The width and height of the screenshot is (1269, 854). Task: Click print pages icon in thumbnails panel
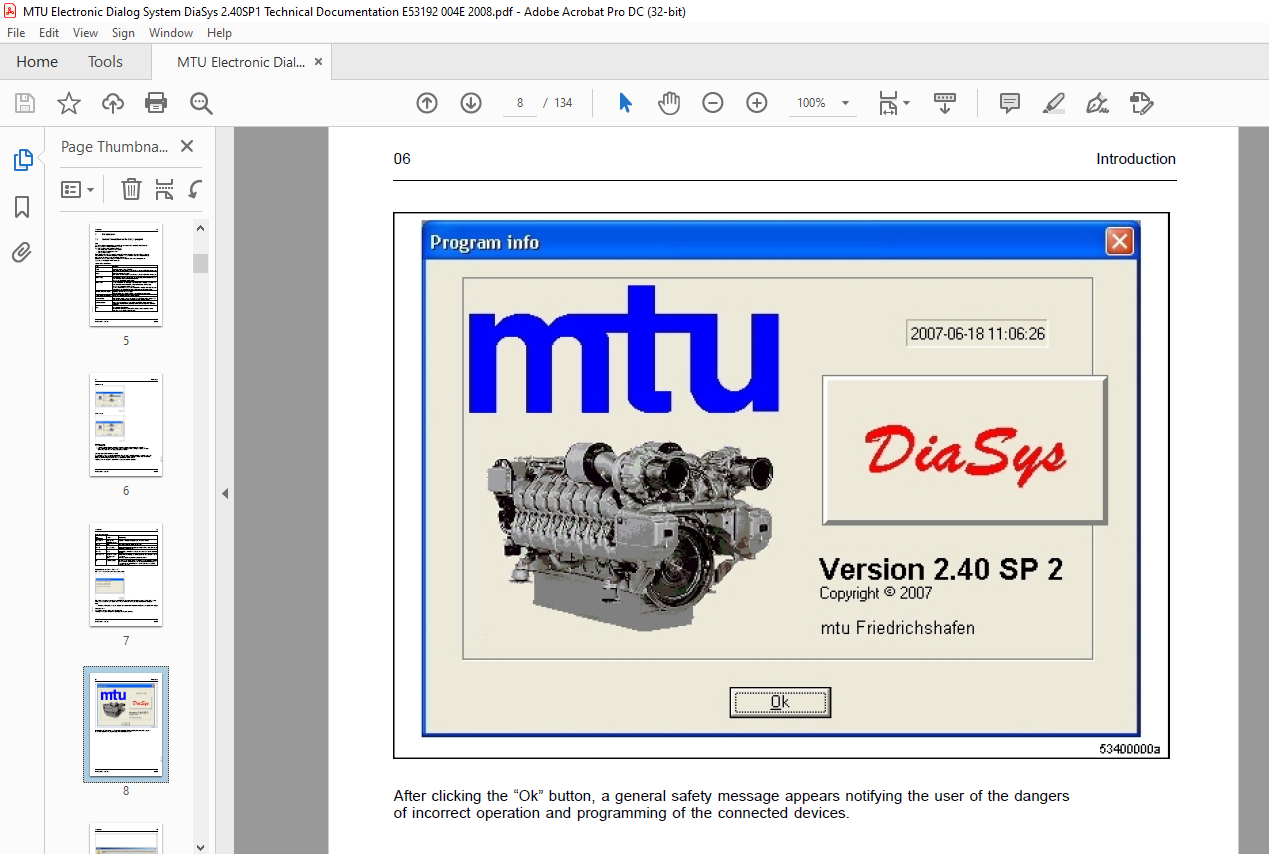(164, 189)
